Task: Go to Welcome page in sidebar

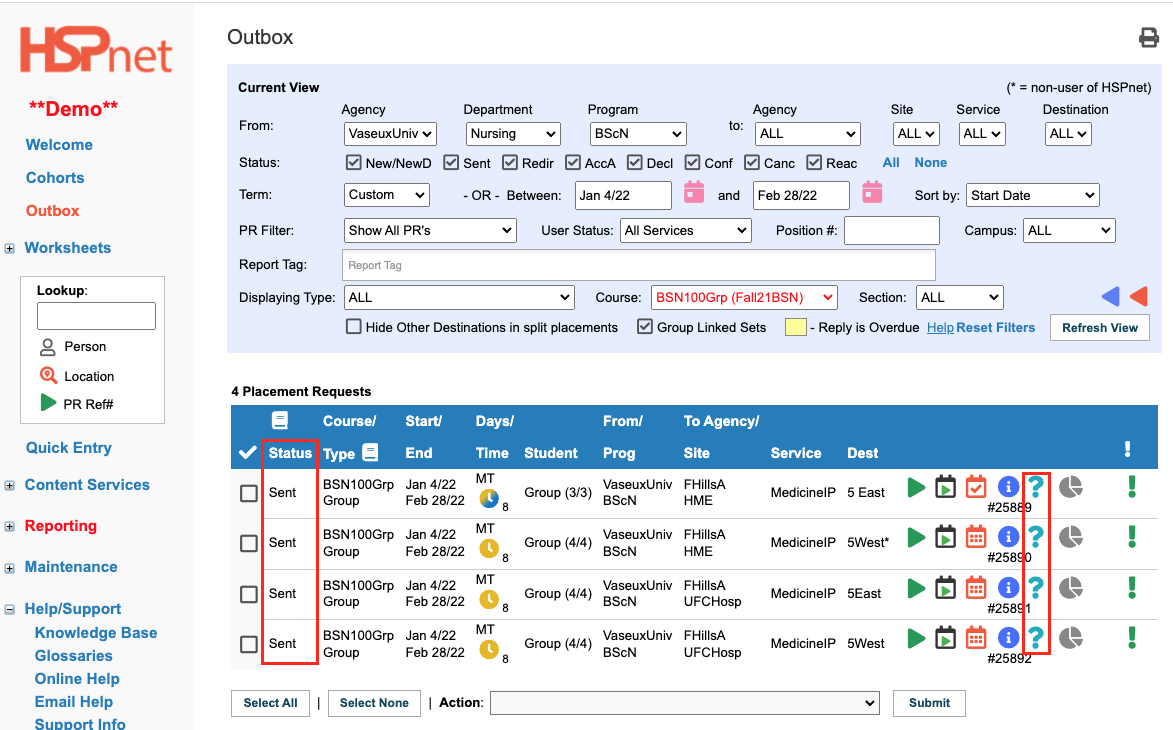Action: pyautogui.click(x=59, y=145)
